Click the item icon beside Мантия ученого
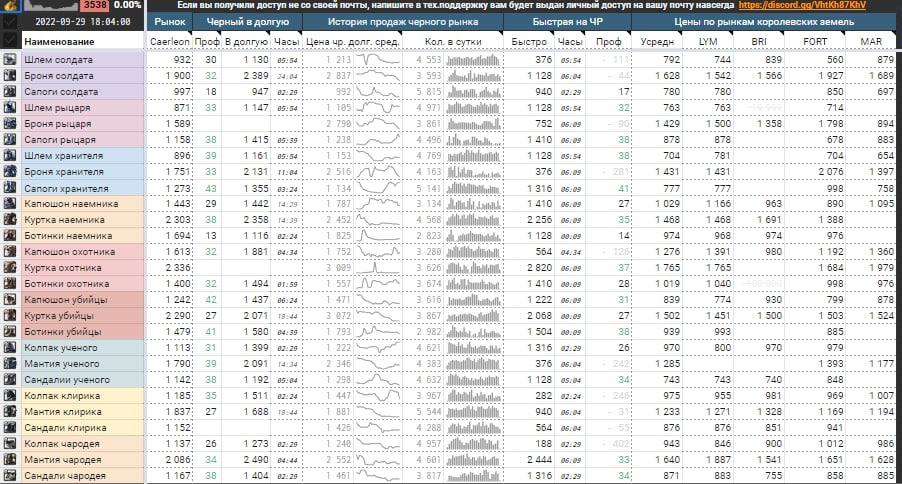 (10, 364)
